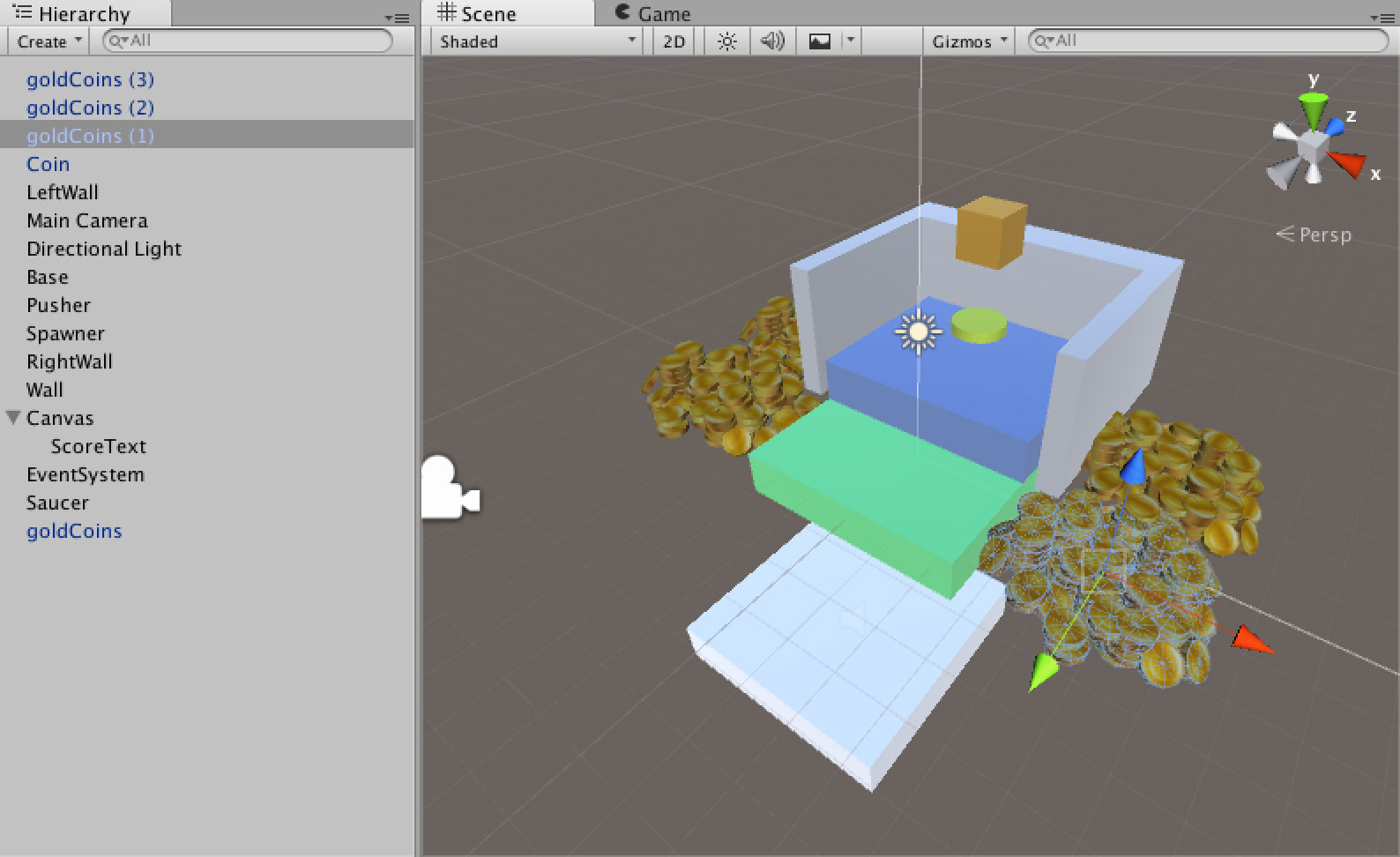Toggle scene lighting sun icon
1400x857 pixels.
pos(727,41)
